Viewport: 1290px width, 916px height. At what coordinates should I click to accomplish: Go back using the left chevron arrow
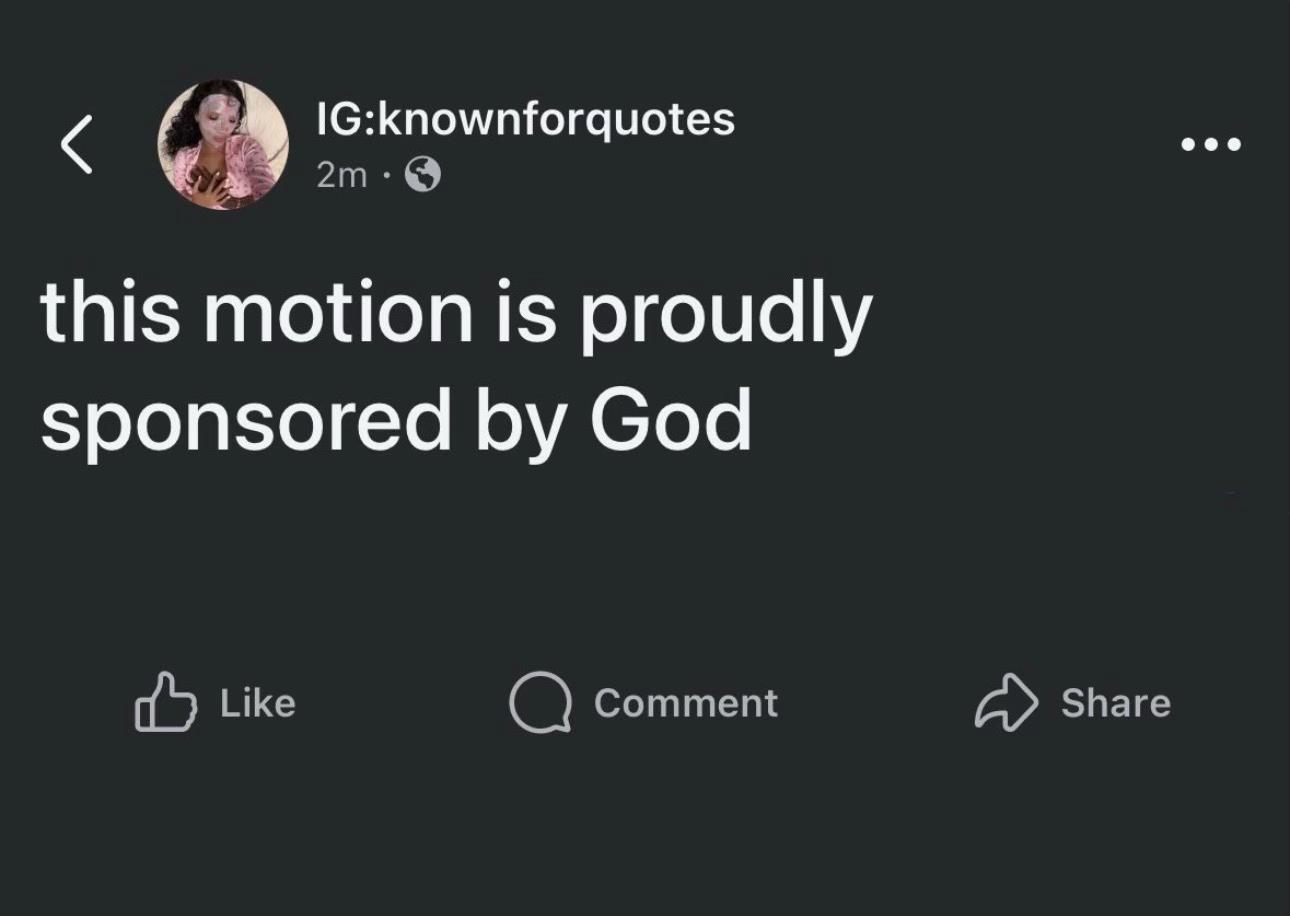(x=76, y=143)
